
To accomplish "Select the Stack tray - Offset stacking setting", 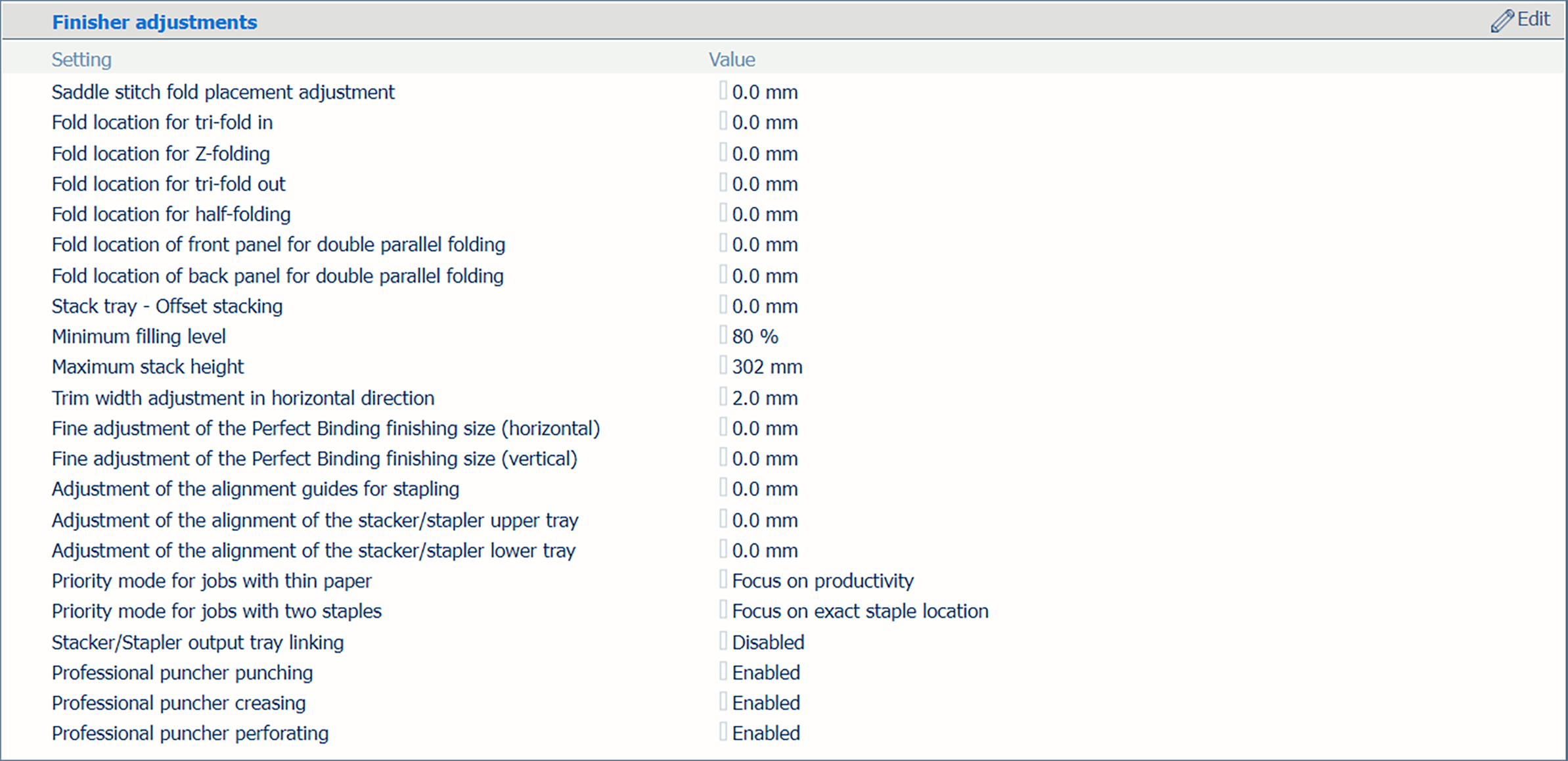I will pos(167,306).
